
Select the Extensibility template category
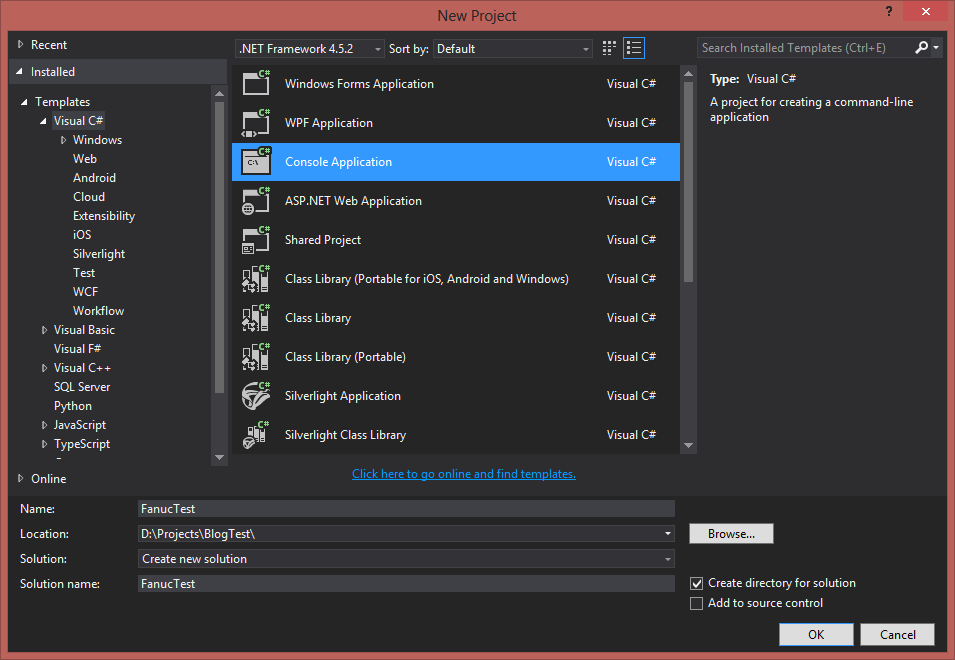104,216
